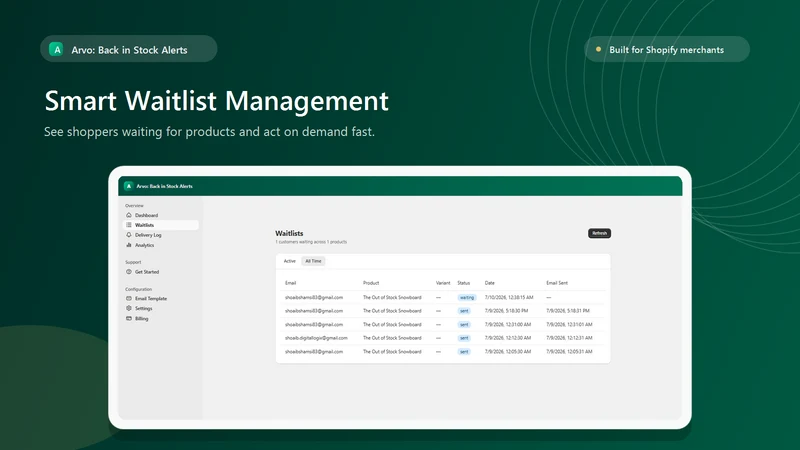Click the Support section label
This screenshot has width=800, height=450.
coord(133,262)
